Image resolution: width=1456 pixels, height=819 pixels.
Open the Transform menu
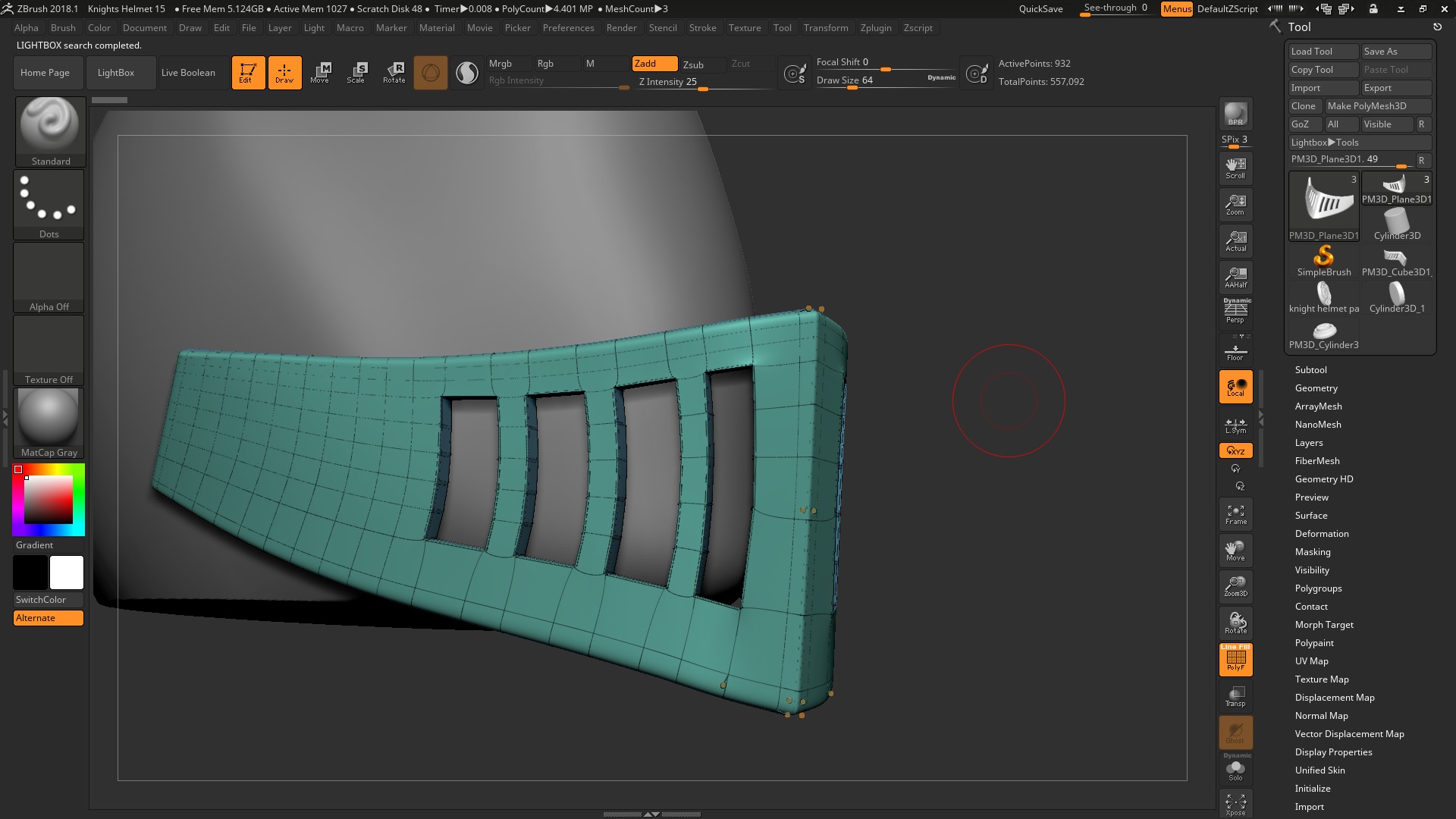(826, 28)
